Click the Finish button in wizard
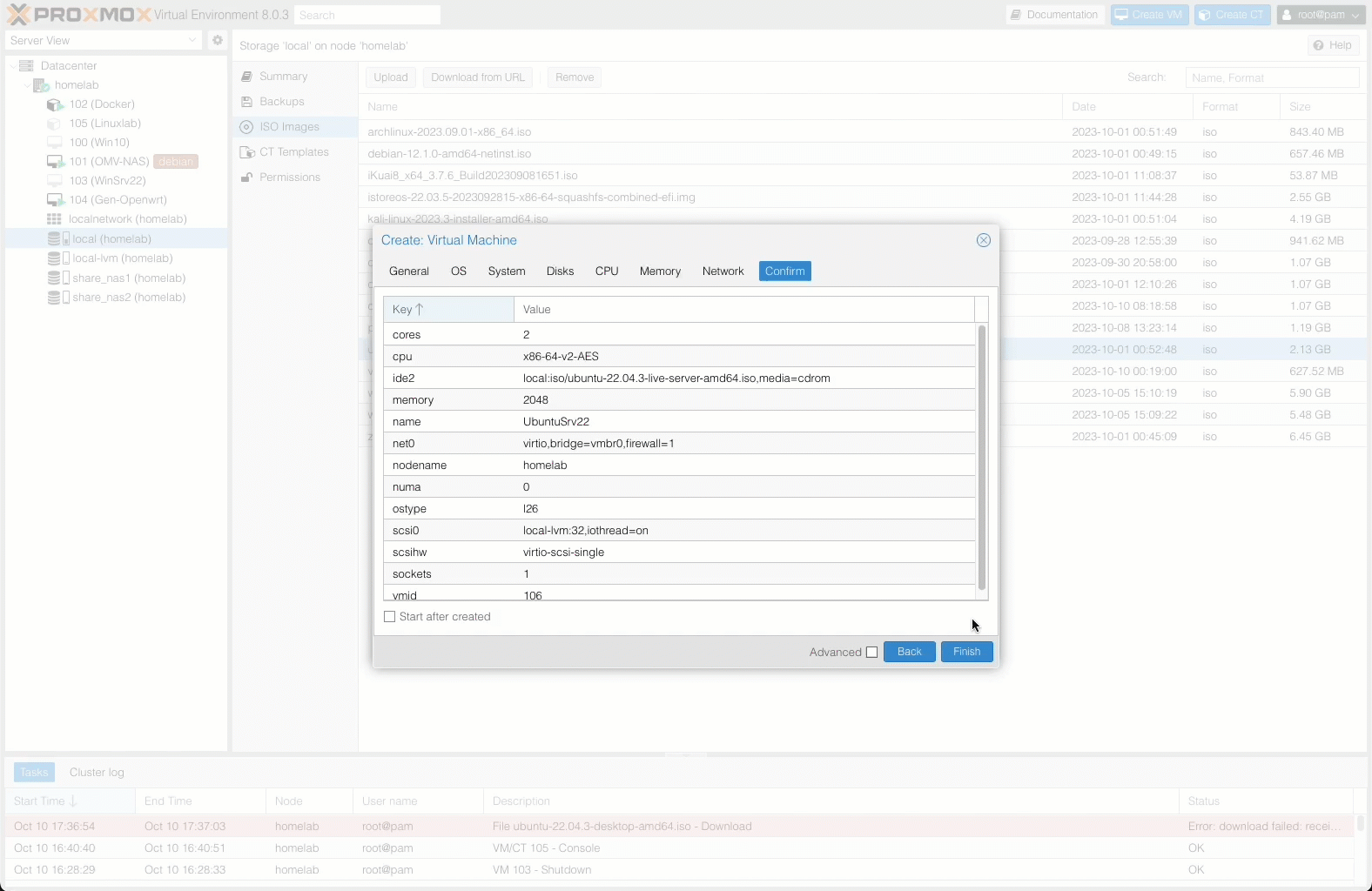The height and width of the screenshot is (891, 1372). pos(966,652)
